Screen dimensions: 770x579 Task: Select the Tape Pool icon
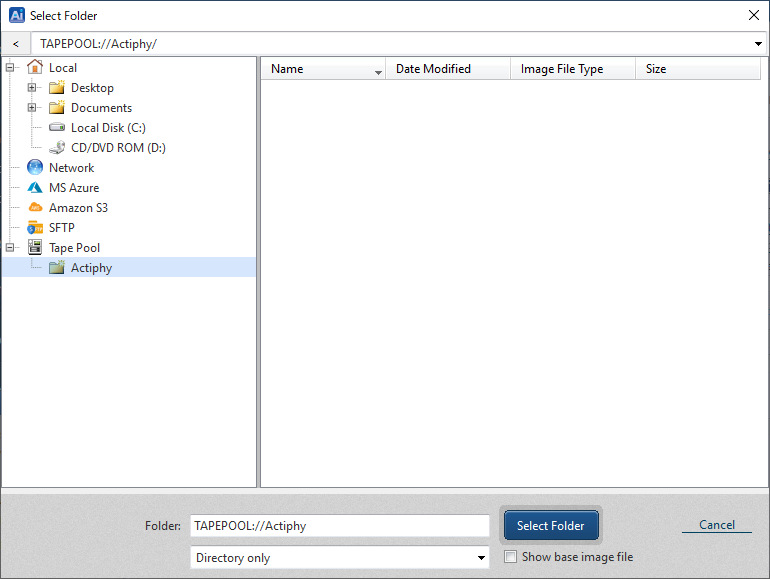pos(35,248)
